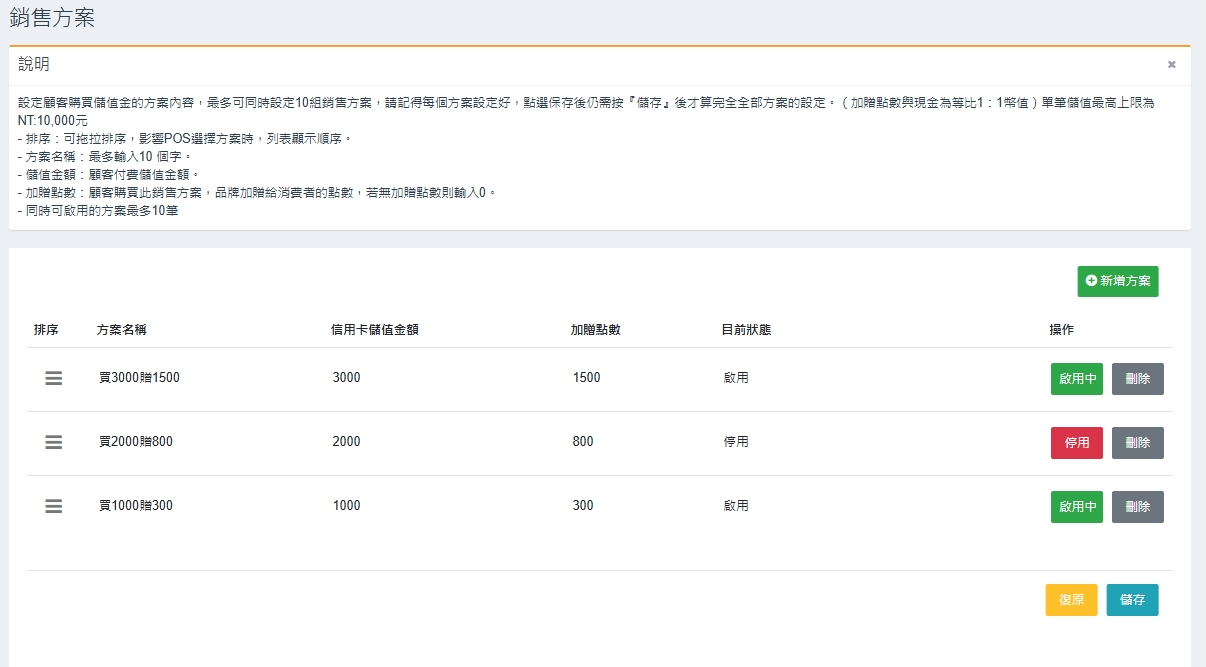Save changes with the 儲存 button
Screen dimensions: 1206x667
(1132, 600)
